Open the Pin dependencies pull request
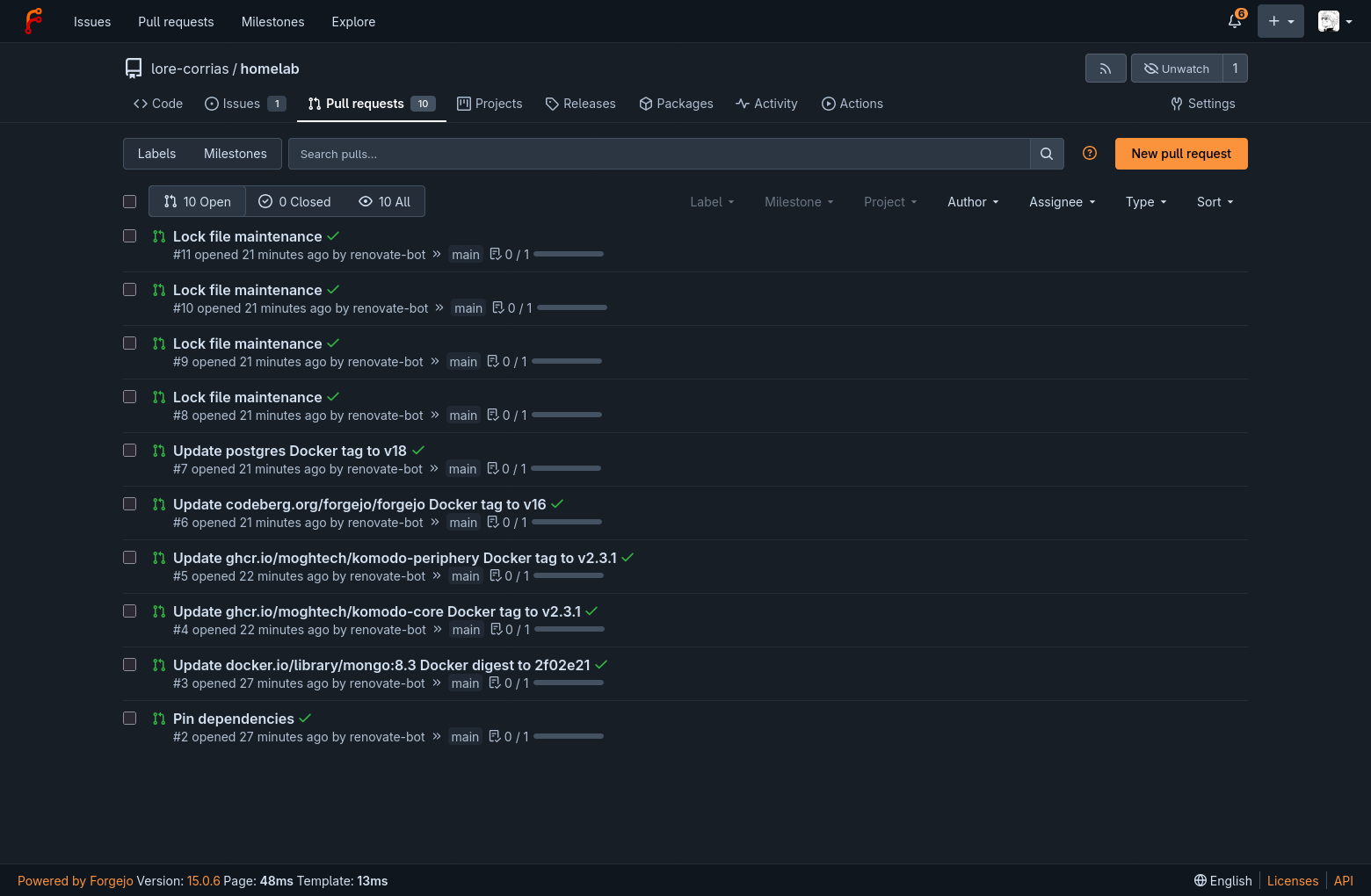Image resolution: width=1371 pixels, height=896 pixels. tap(234, 719)
